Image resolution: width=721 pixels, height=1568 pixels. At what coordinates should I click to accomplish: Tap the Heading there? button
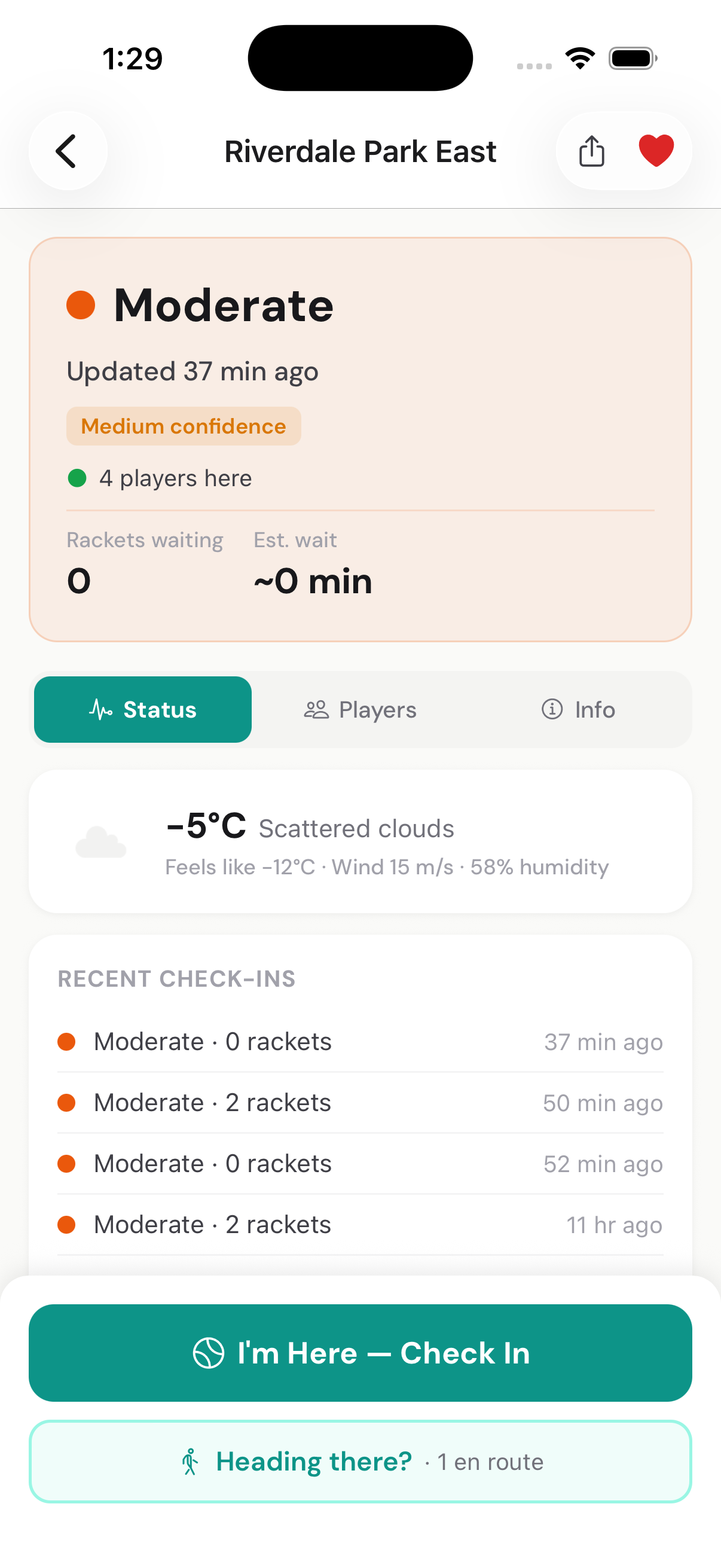[360, 1462]
